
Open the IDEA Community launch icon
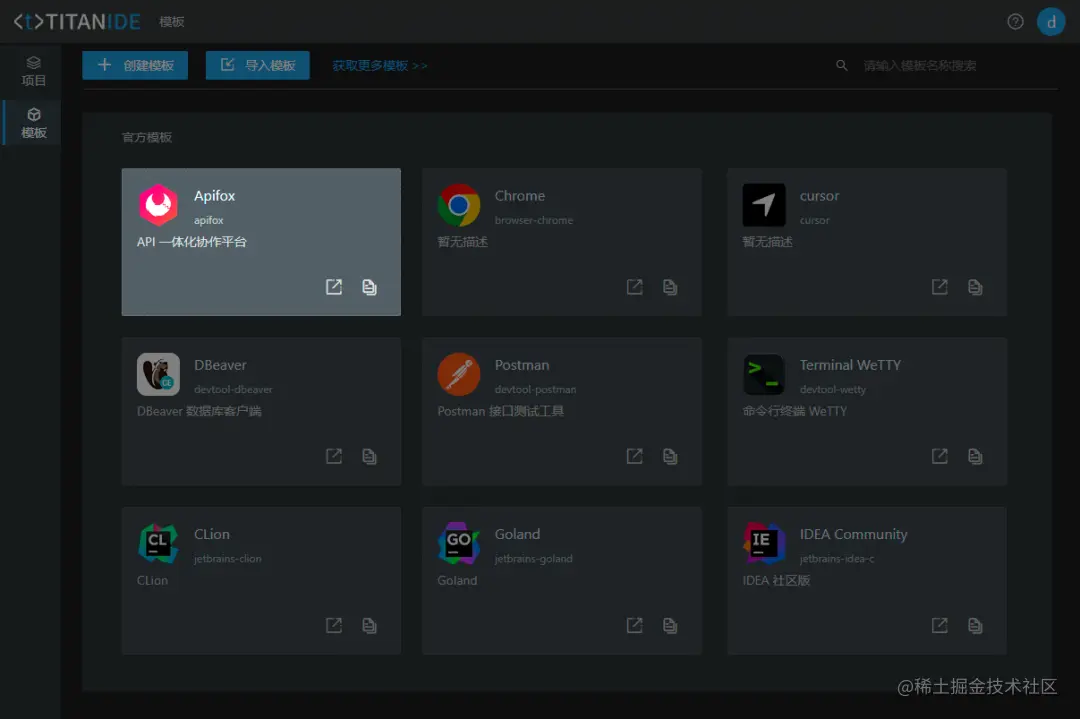pyautogui.click(x=939, y=625)
